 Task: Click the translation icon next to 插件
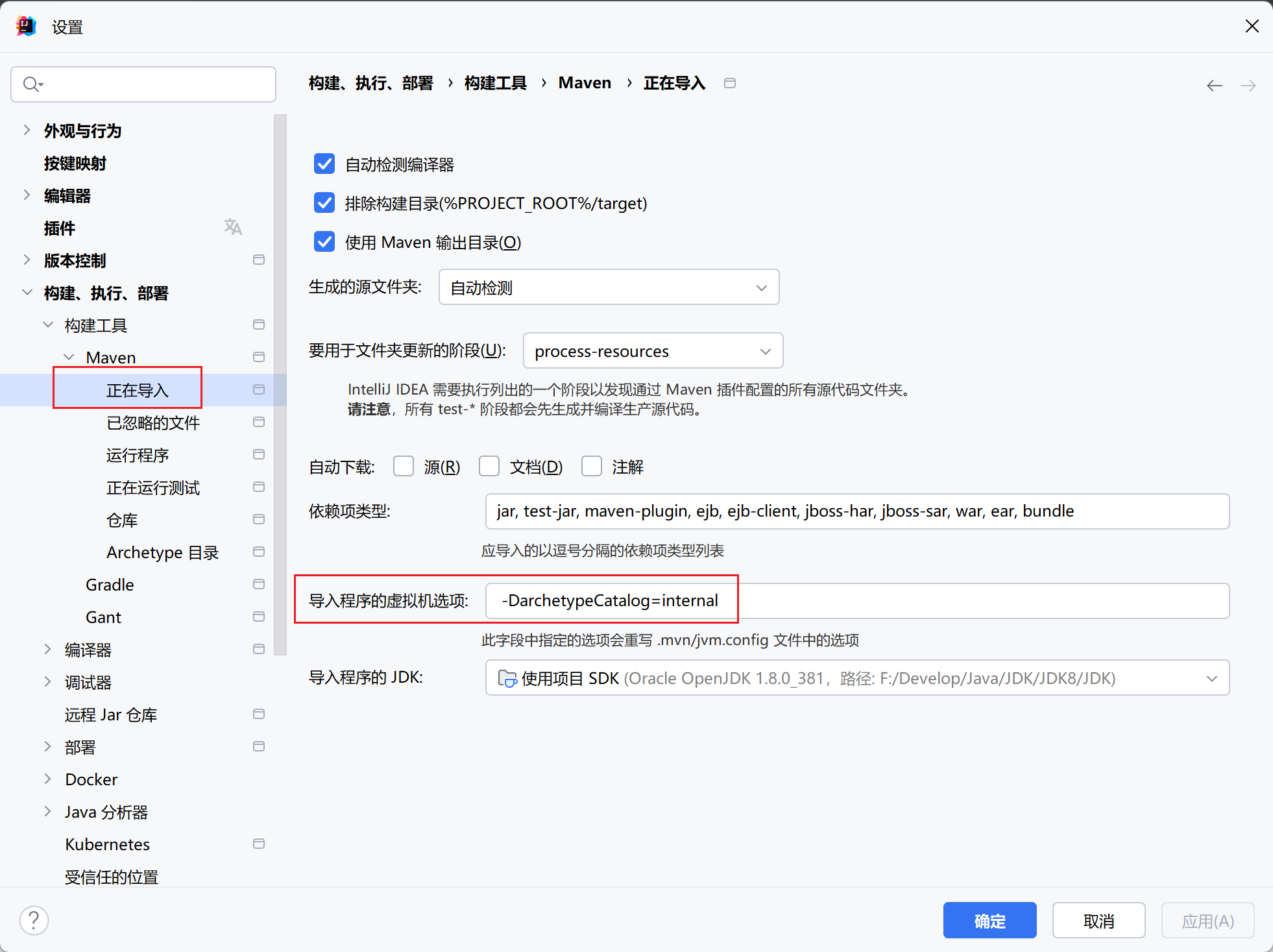[x=233, y=227]
